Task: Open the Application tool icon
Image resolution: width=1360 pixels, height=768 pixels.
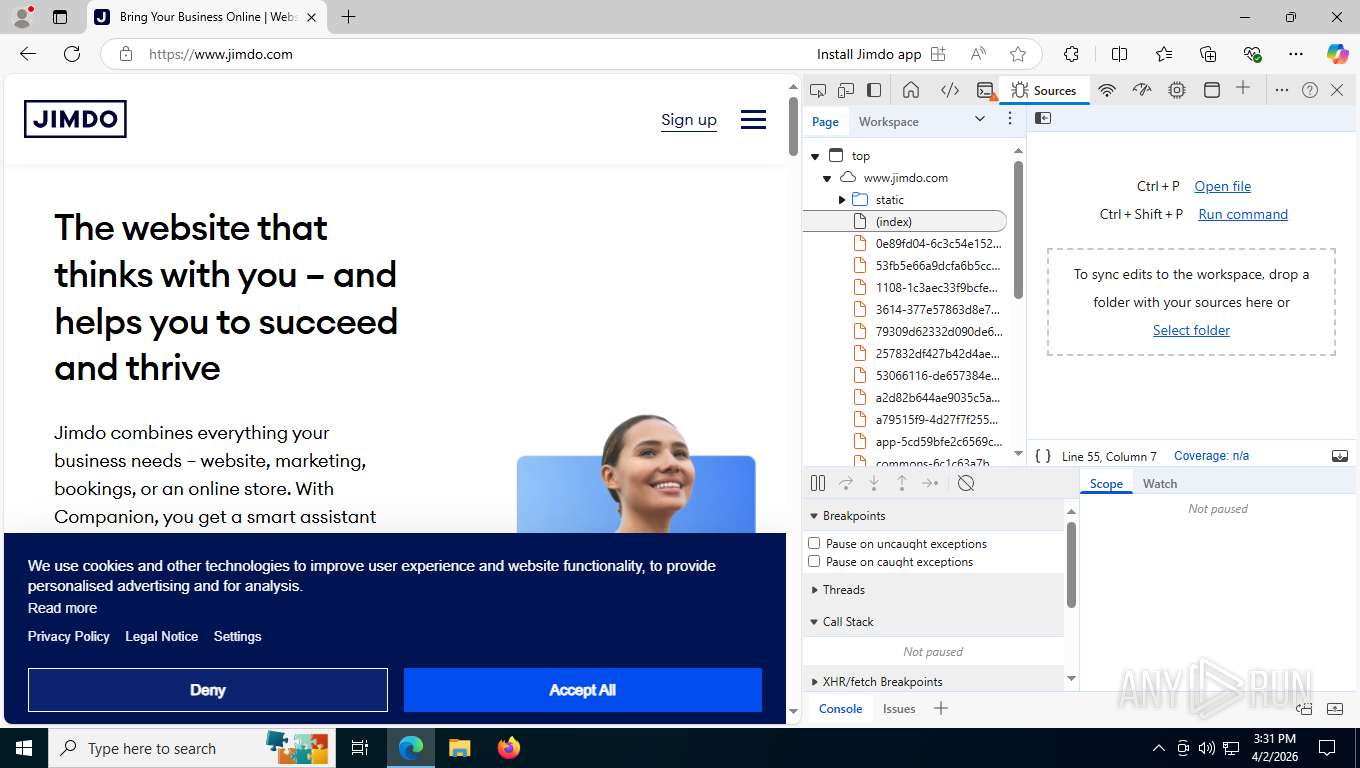Action: point(1212,90)
